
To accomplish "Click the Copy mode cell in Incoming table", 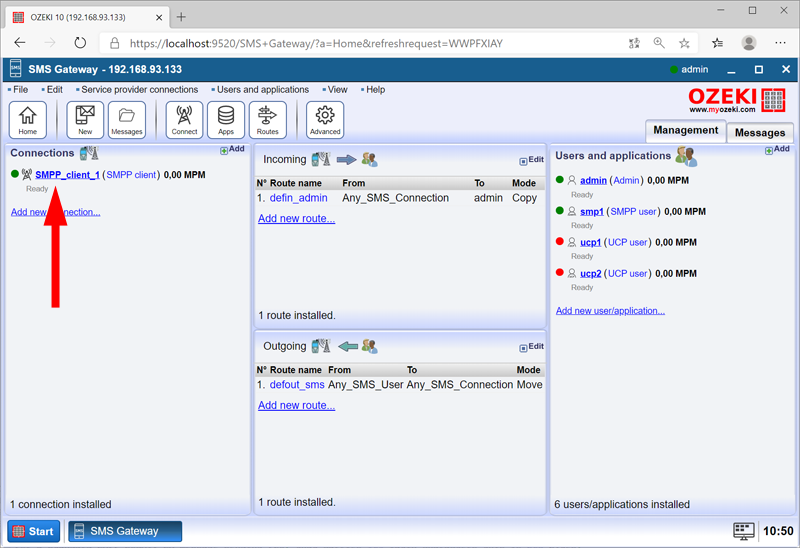I will 524,198.
